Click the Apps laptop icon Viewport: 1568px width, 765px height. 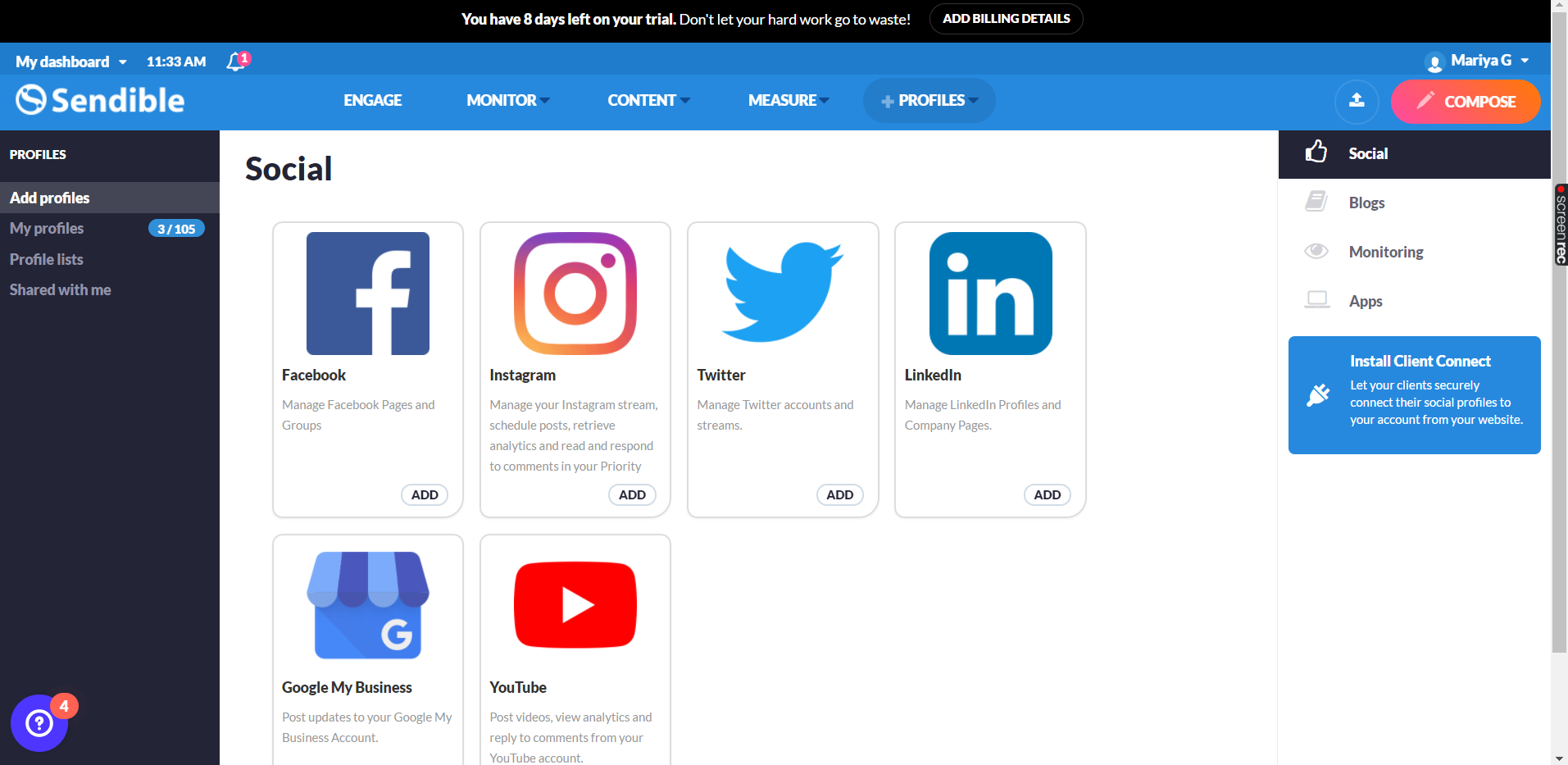click(1316, 300)
